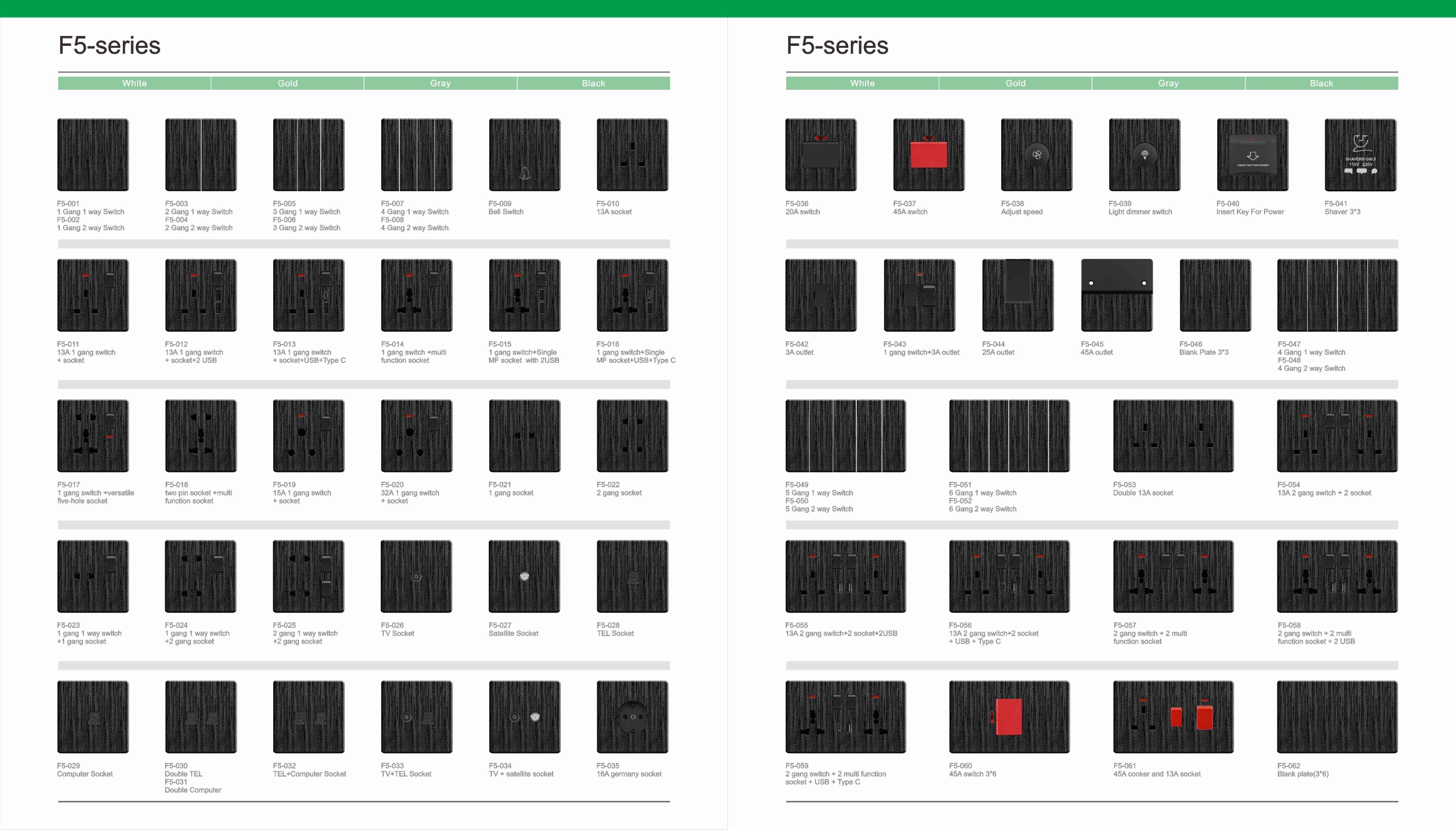This screenshot has height=830, width=1456.
Task: Open the F5-041 Shaver socket image
Action: [1360, 155]
